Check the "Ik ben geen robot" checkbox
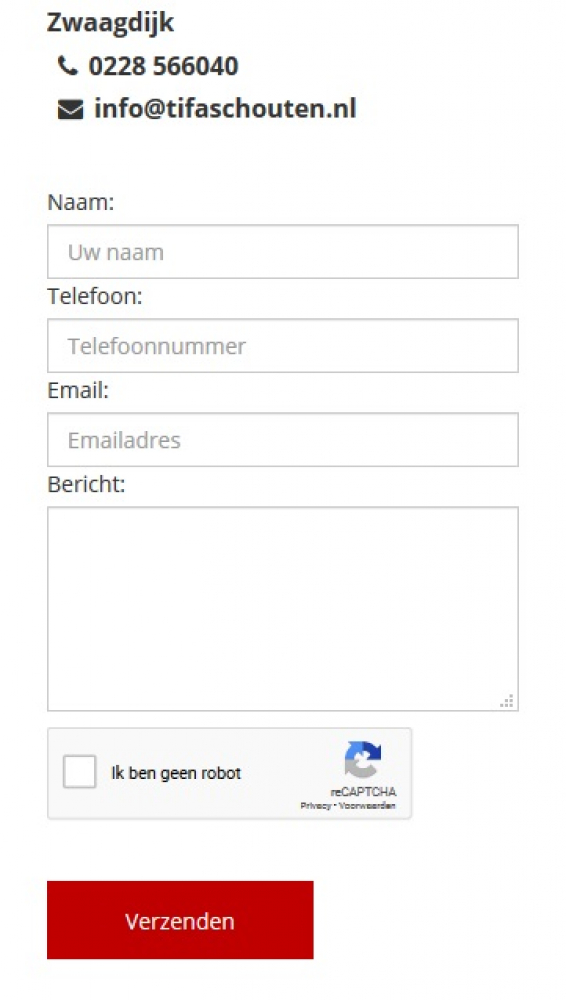The width and height of the screenshot is (566, 1000). 79,772
